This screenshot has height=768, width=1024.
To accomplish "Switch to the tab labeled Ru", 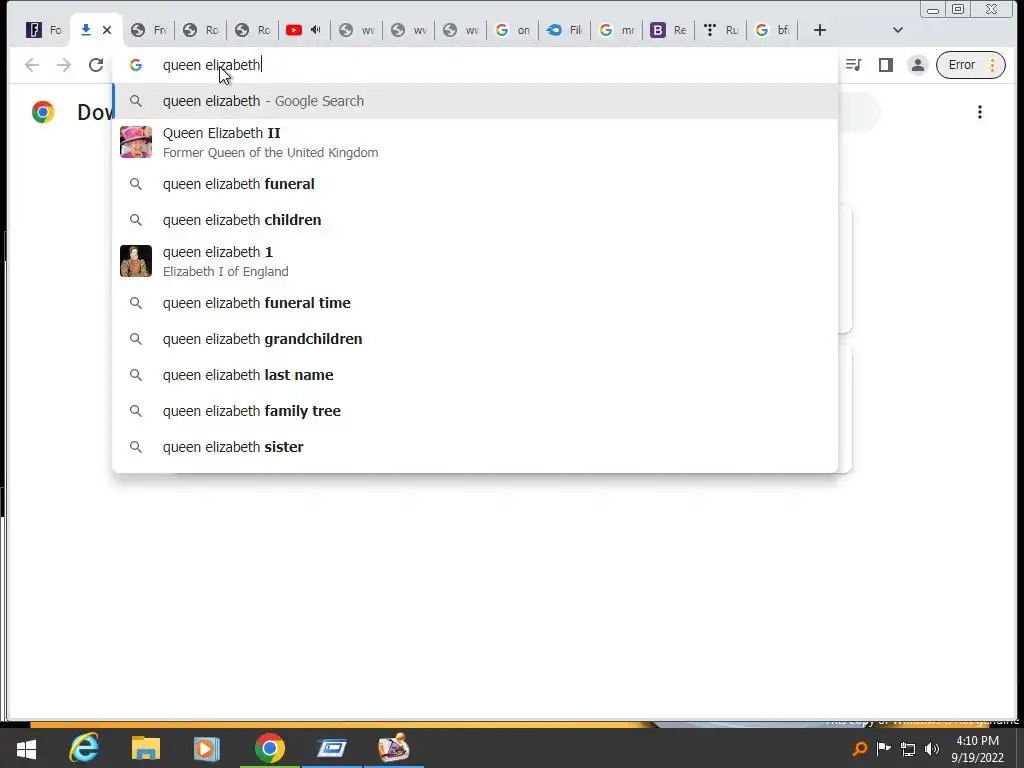I will coord(721,30).
